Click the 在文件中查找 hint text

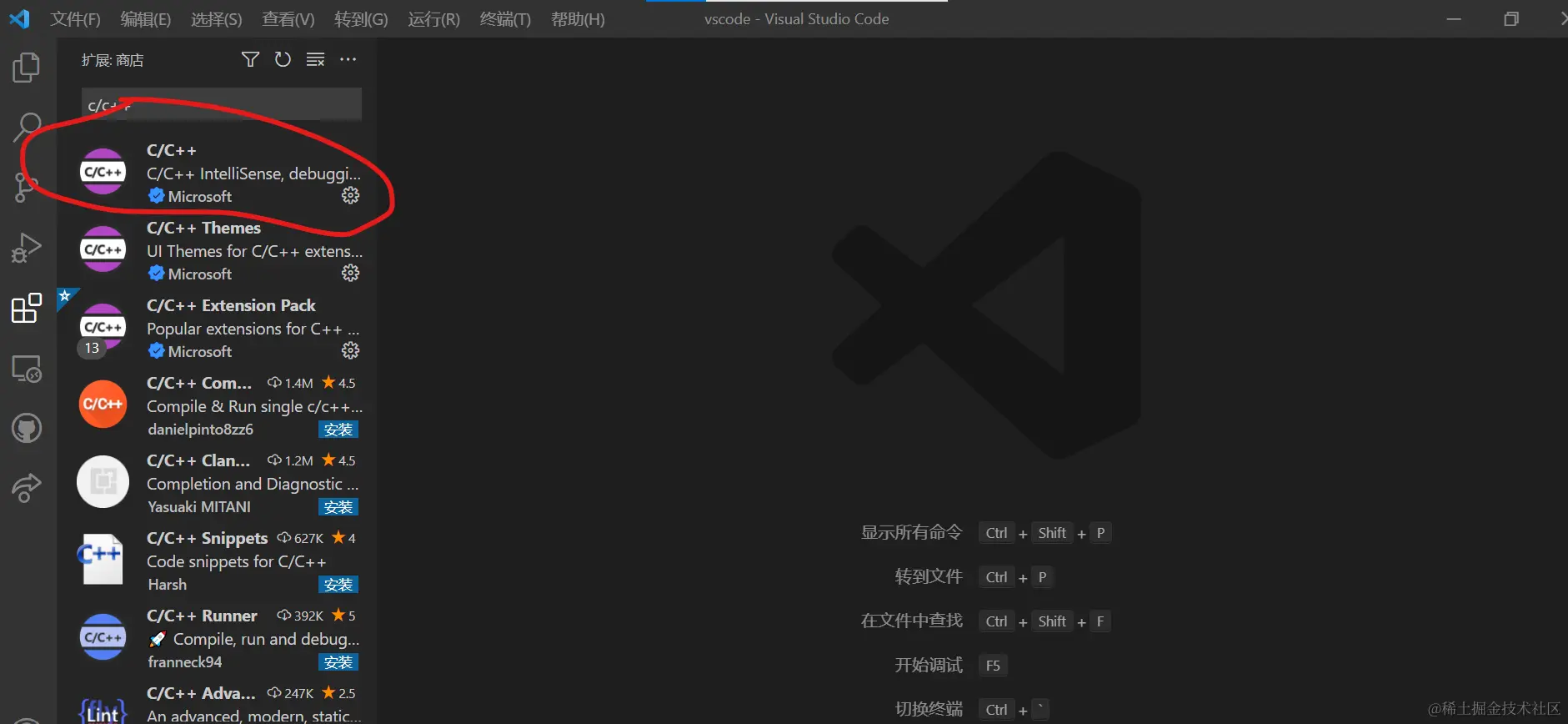tap(912, 621)
